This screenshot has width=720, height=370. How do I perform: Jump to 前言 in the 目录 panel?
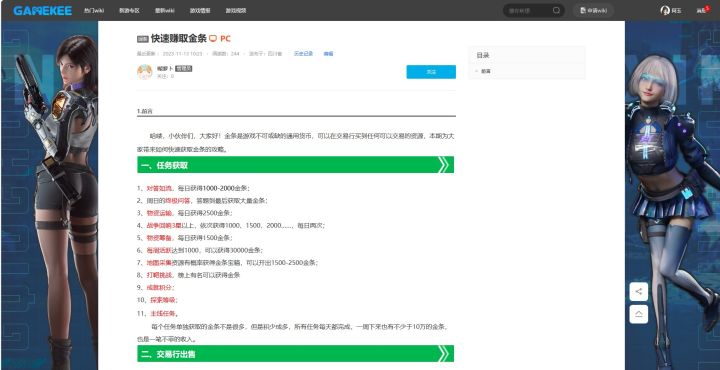tap(485, 72)
